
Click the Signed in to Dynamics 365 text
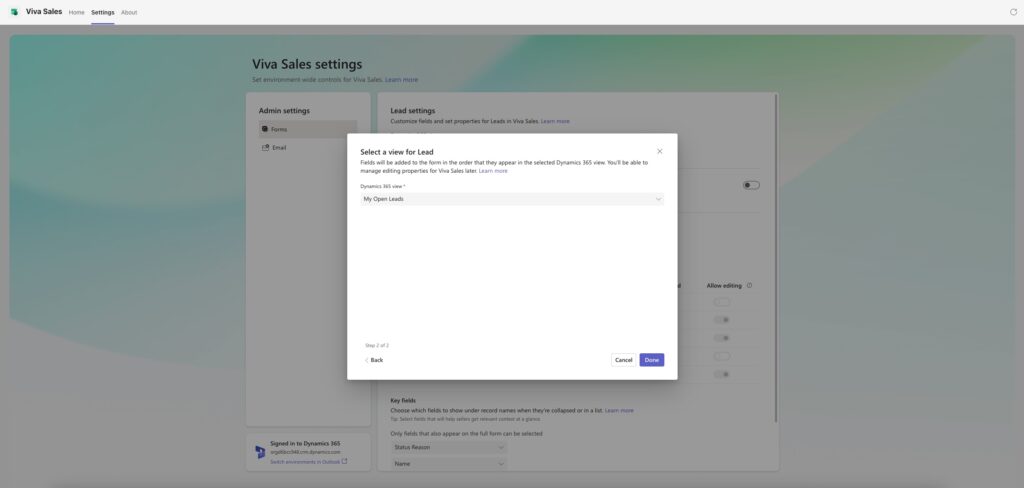(305, 443)
